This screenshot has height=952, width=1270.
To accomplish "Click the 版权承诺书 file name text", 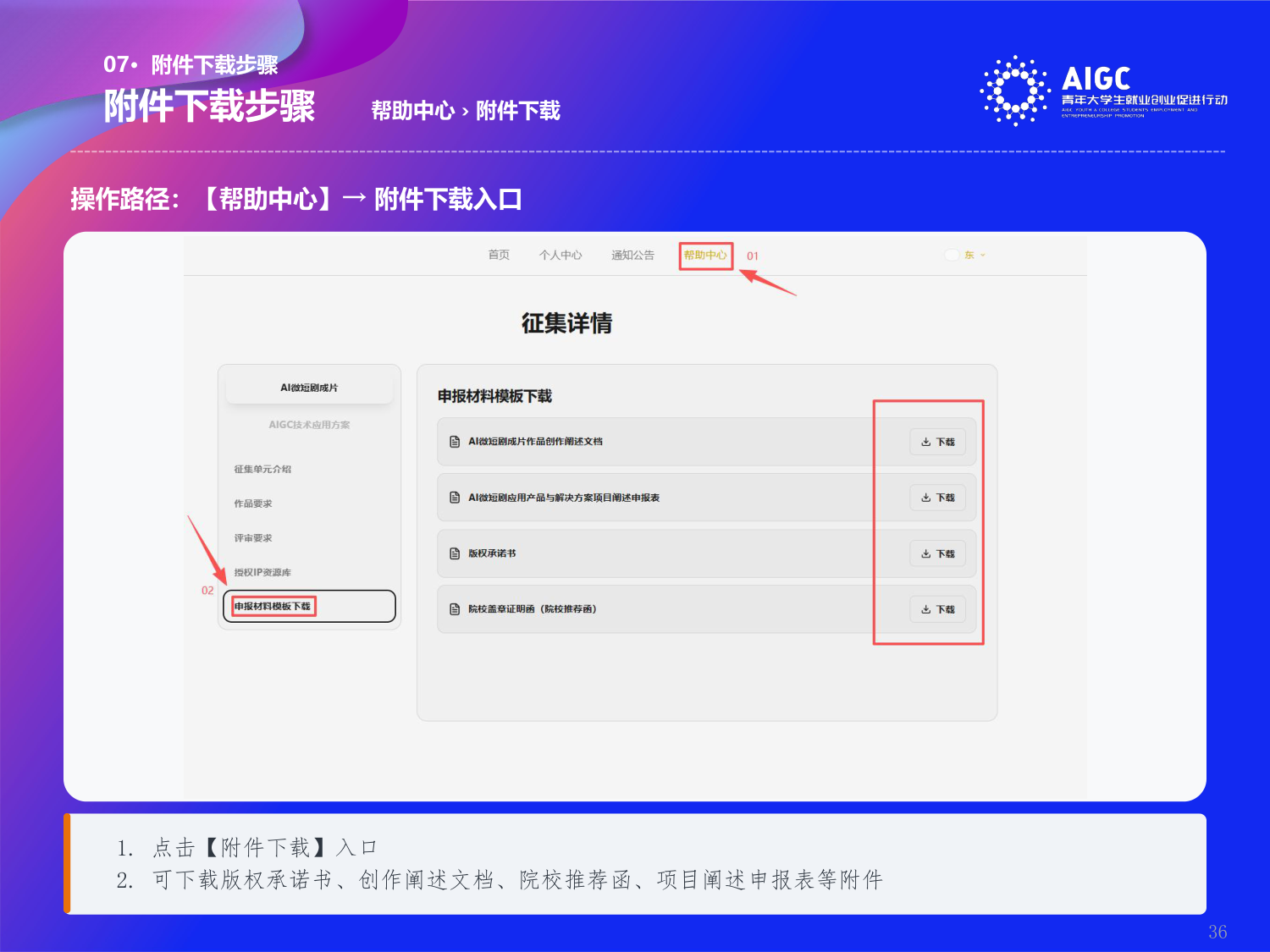I will coord(492,553).
